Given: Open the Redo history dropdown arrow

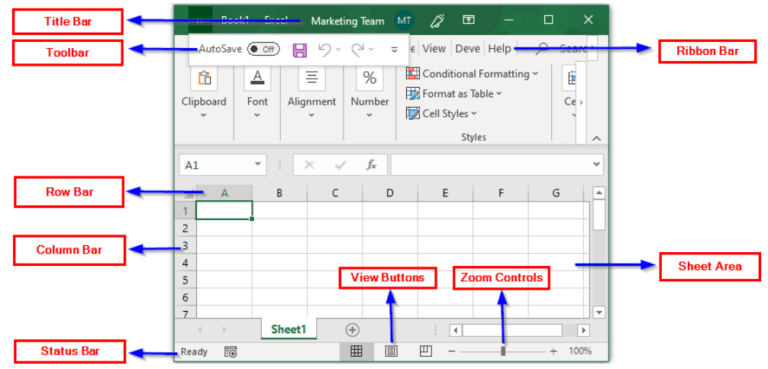Looking at the screenshot, I should [x=371, y=49].
